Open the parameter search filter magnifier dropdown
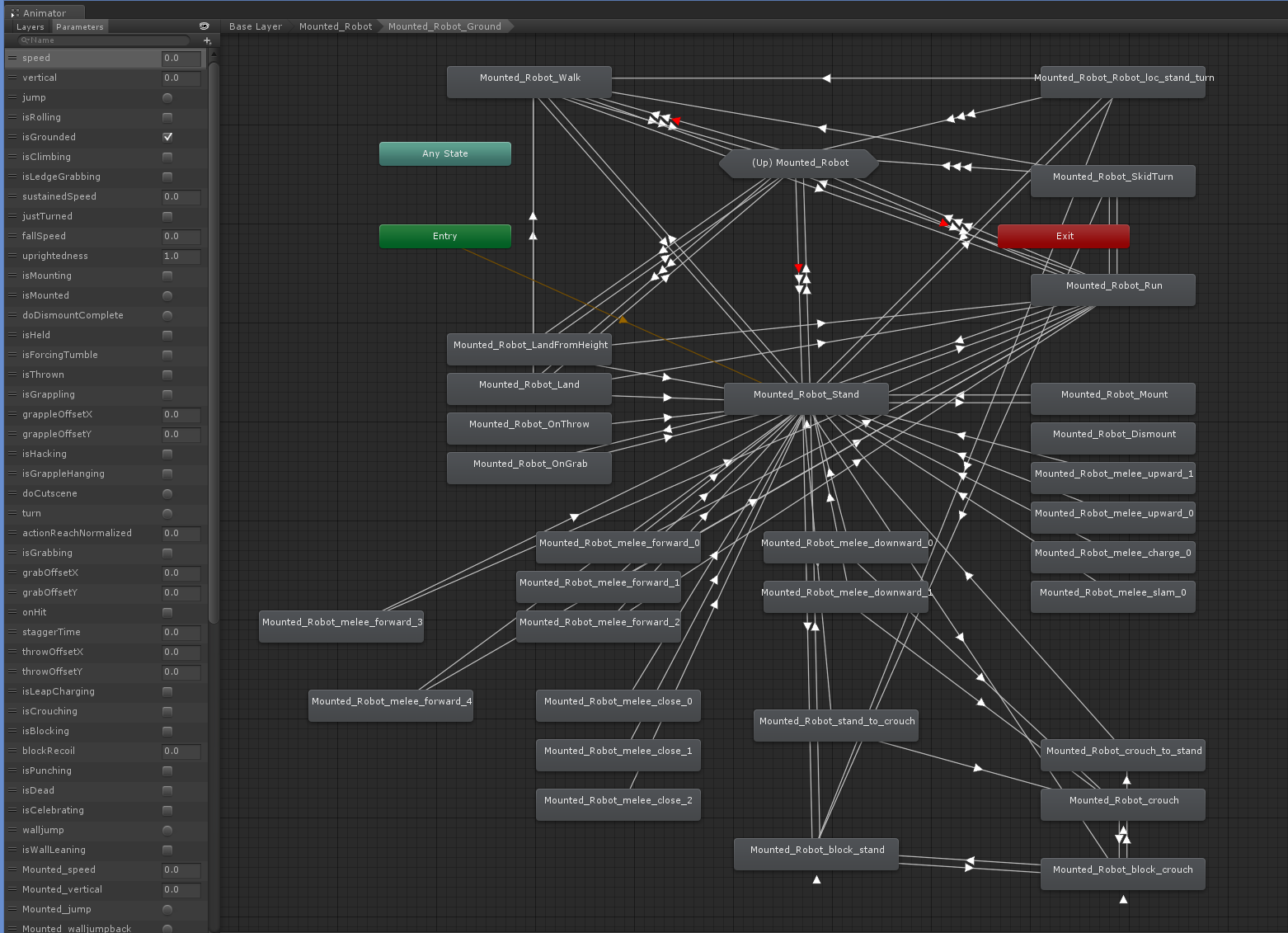The height and width of the screenshot is (933, 1288). point(26,40)
